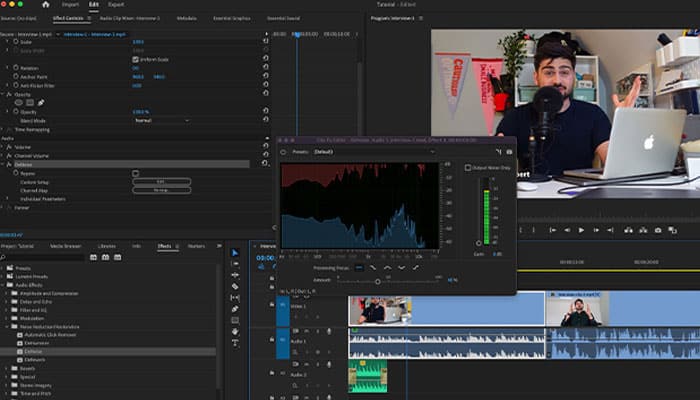This screenshot has height=400, width=700.
Task: Click the first Video 1 clip thumbnail
Action: pos(380,310)
